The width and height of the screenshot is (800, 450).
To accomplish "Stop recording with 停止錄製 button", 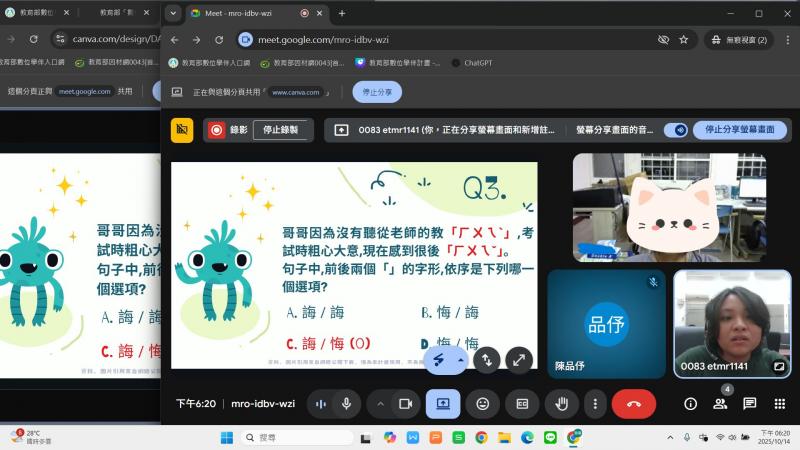I will [280, 130].
